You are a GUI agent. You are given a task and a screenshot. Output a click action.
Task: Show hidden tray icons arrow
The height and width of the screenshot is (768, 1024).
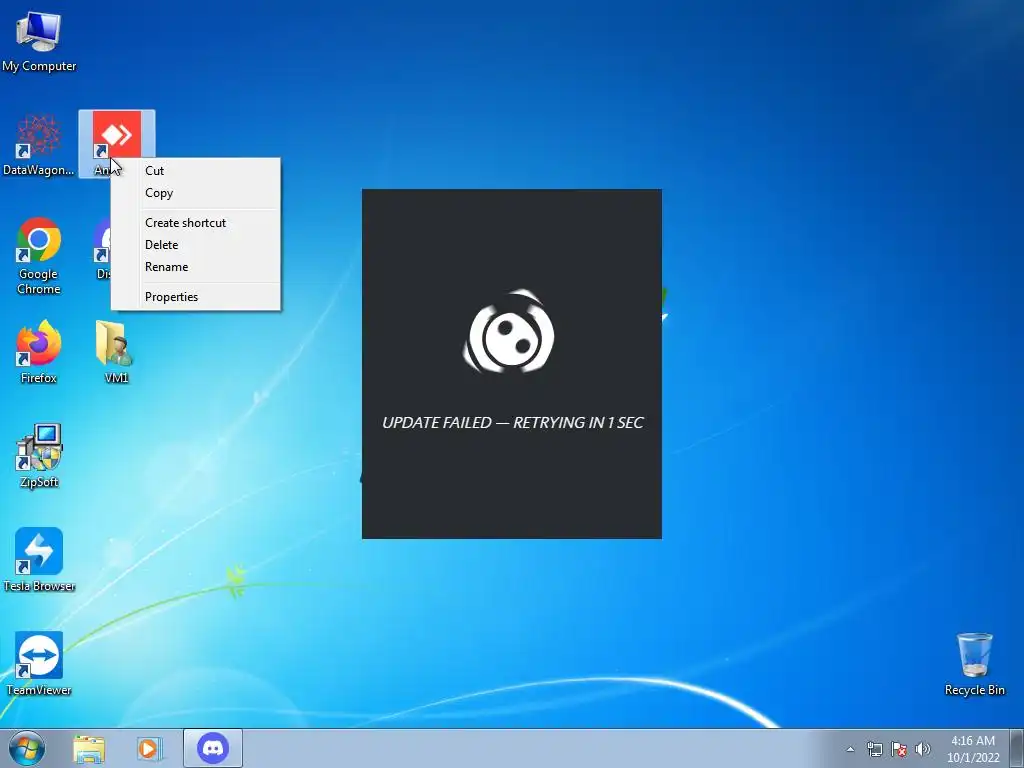pos(850,749)
